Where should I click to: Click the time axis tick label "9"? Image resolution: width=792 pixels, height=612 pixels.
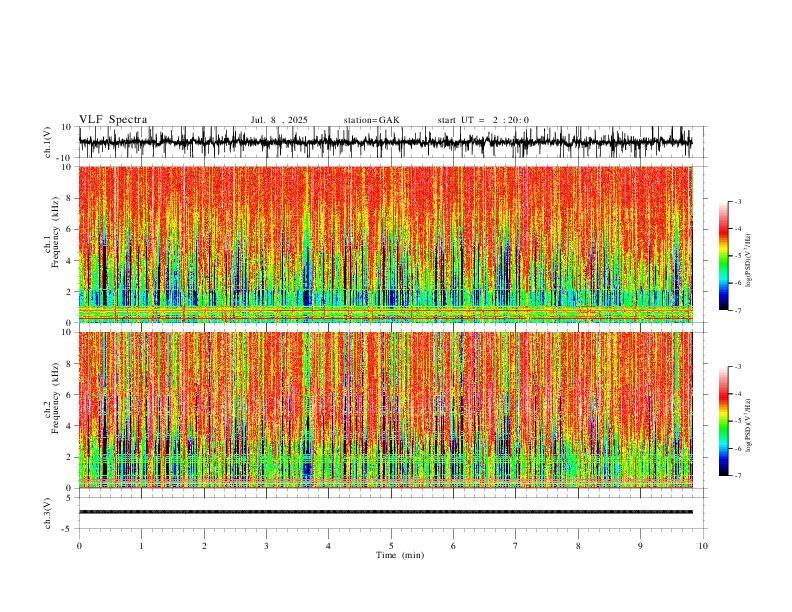click(640, 546)
